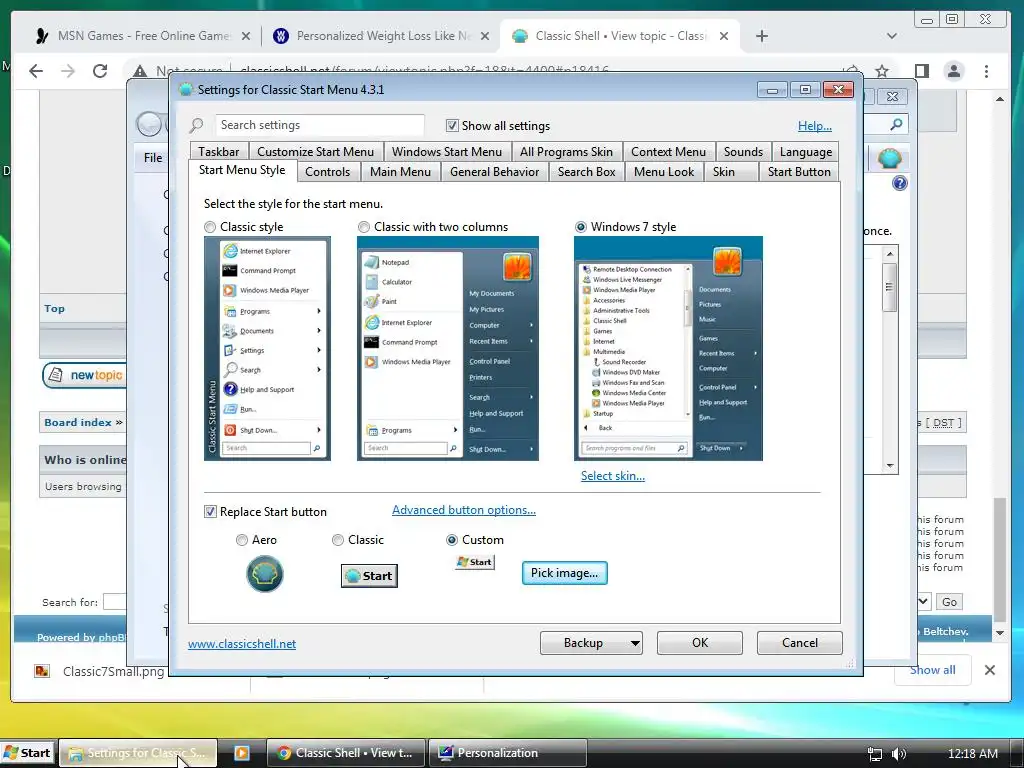Screen dimensions: 1024x768
Task: Select the Aero start button option
Action: tap(242, 540)
